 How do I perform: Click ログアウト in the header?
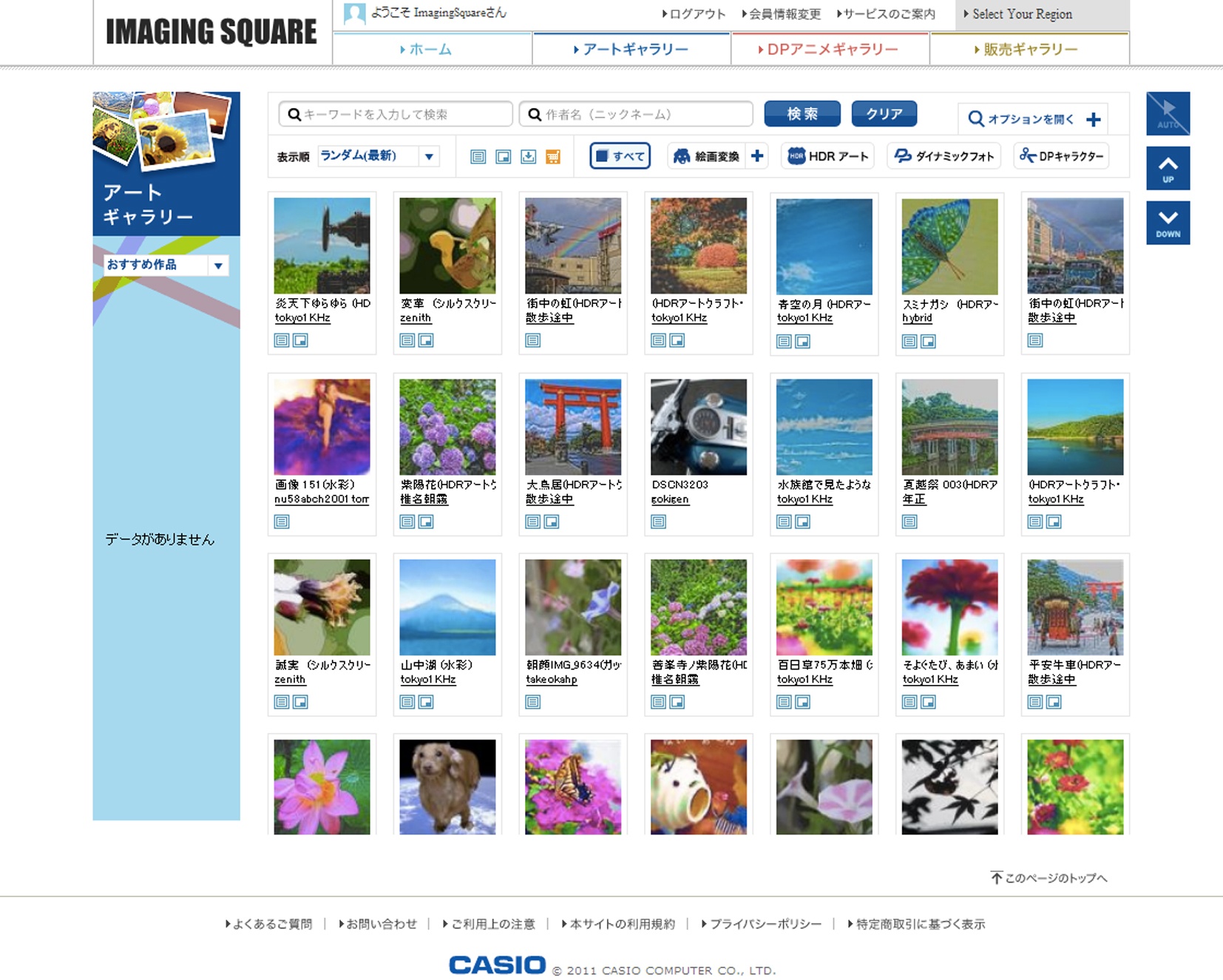pyautogui.click(x=694, y=14)
